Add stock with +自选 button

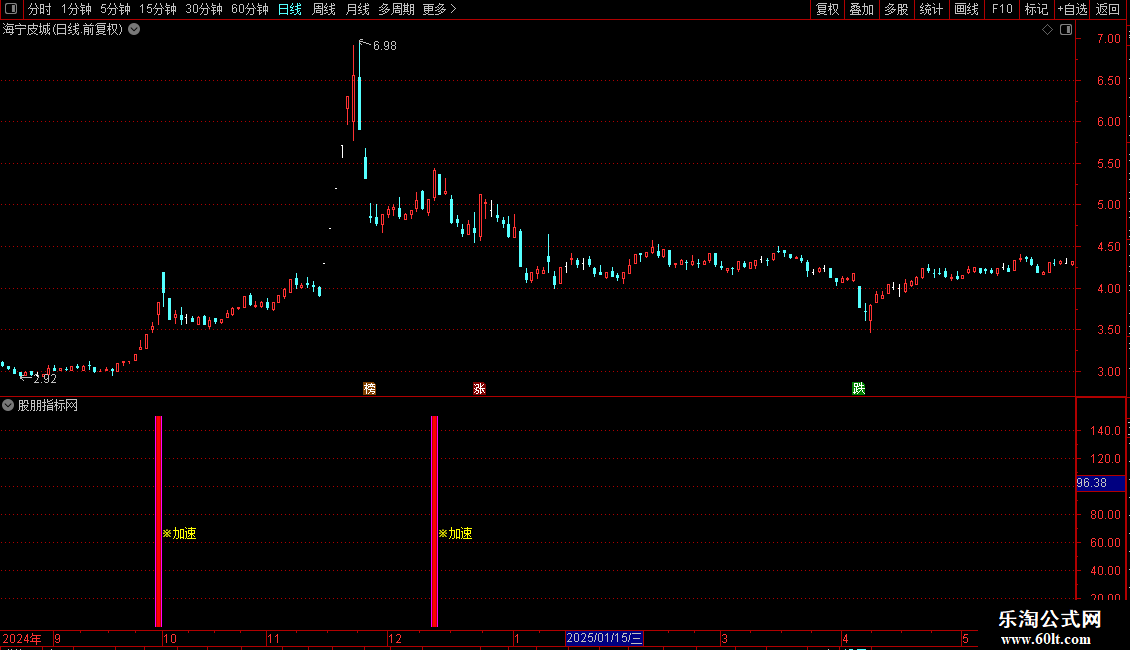[x=1072, y=9]
